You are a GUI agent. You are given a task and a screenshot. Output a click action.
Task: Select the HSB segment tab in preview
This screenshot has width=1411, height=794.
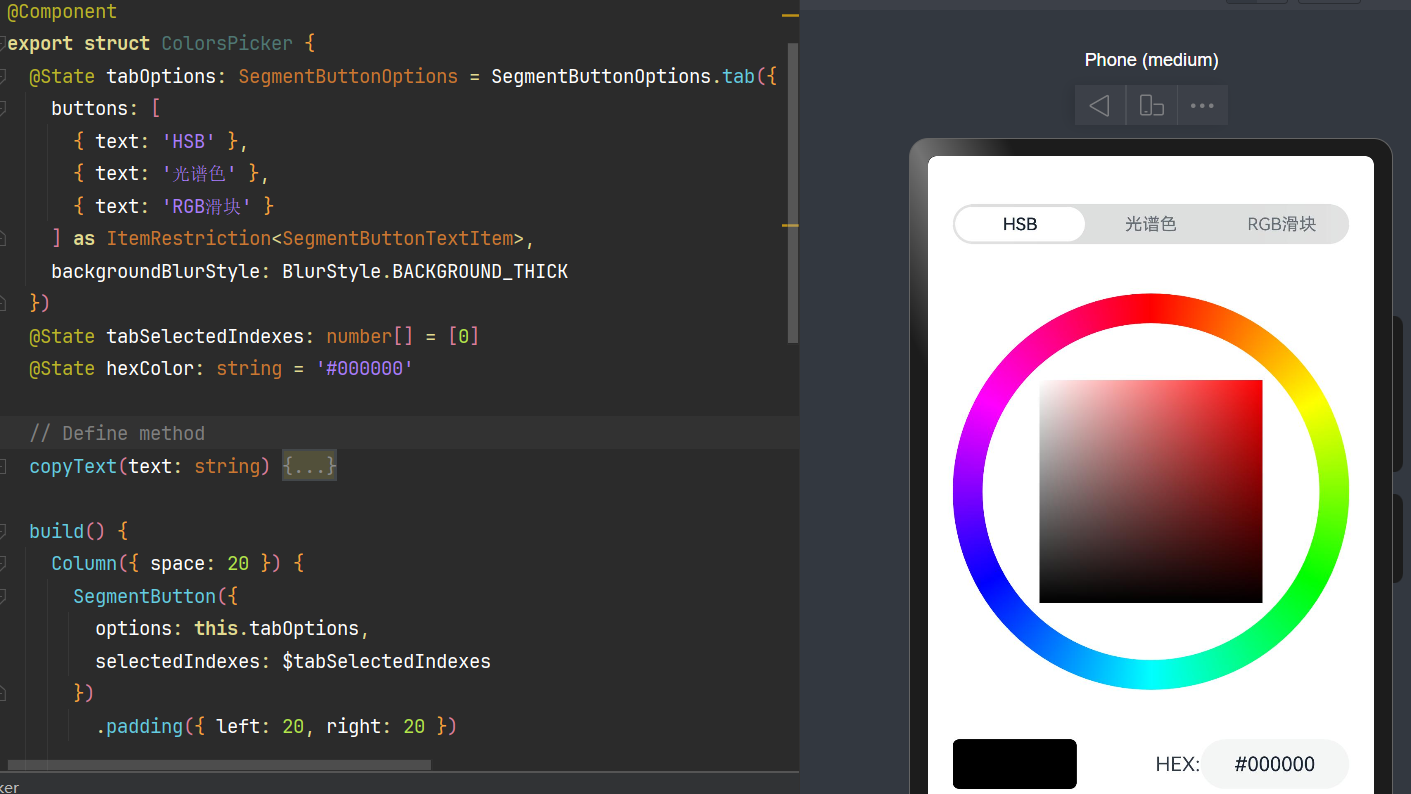point(1020,224)
